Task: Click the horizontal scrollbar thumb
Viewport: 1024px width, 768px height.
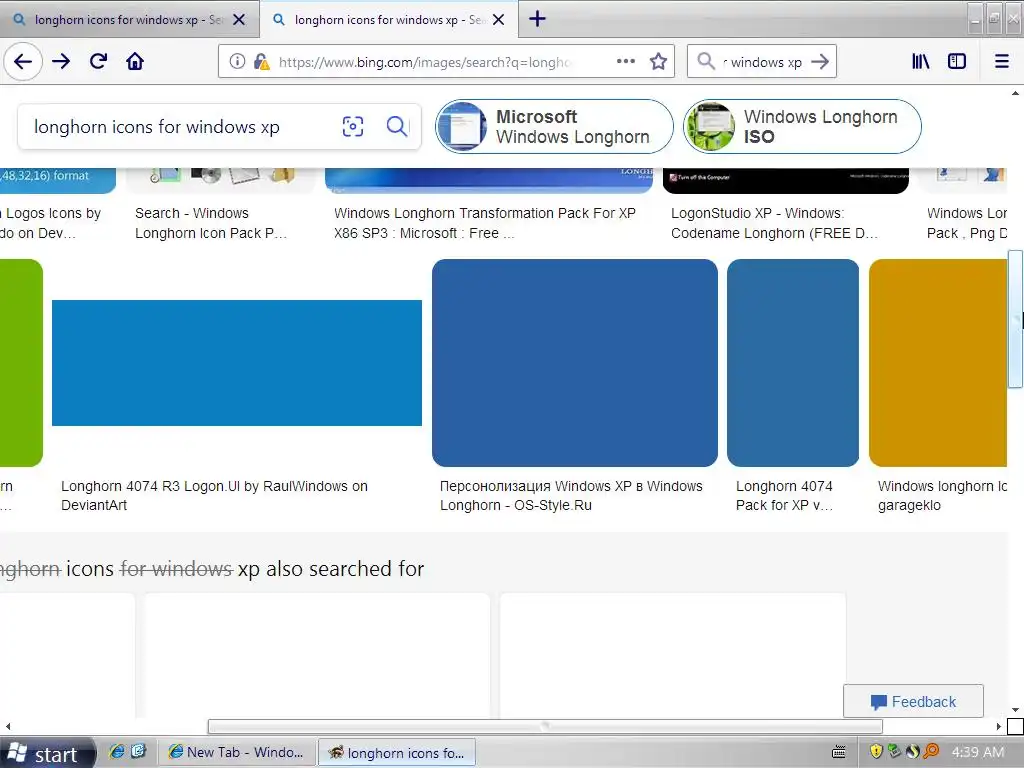Action: point(545,726)
